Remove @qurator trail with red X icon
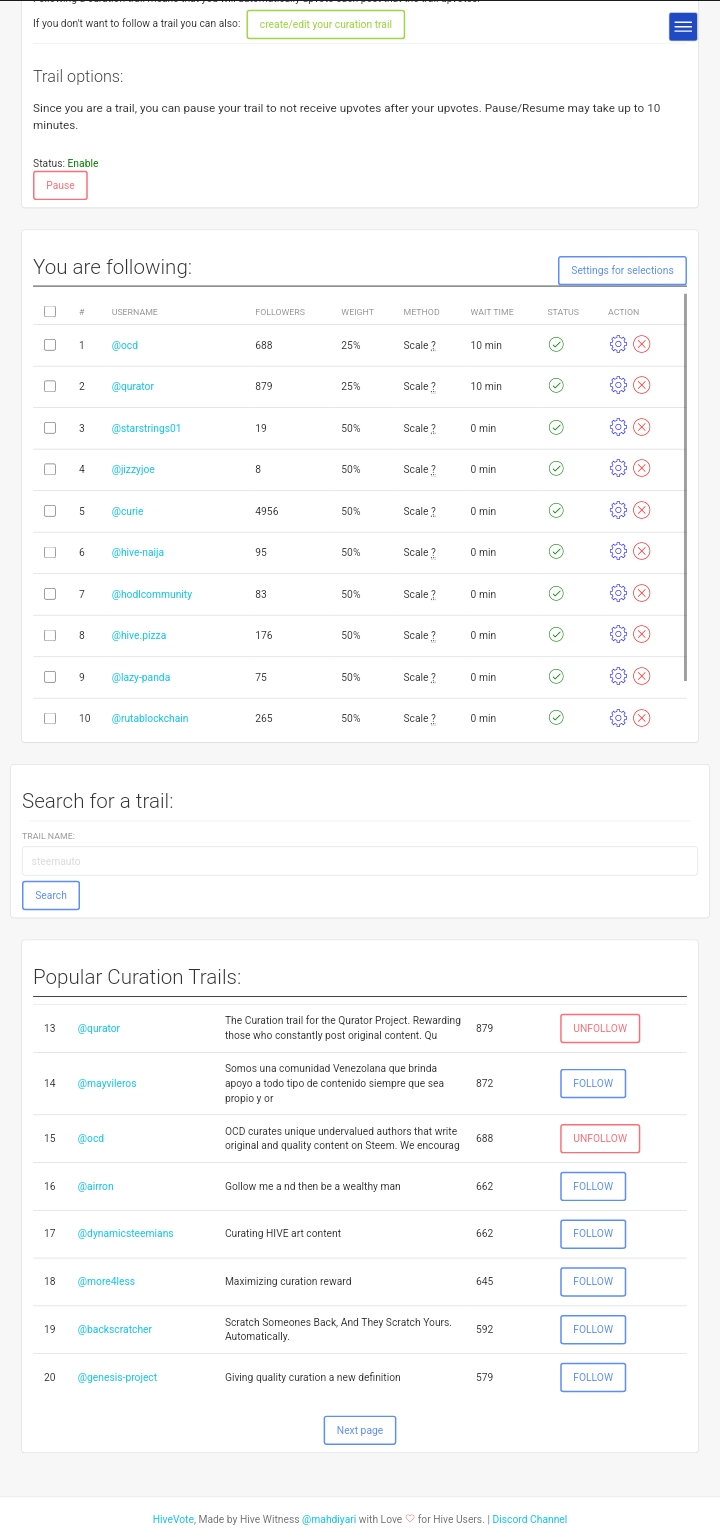 tap(642, 385)
